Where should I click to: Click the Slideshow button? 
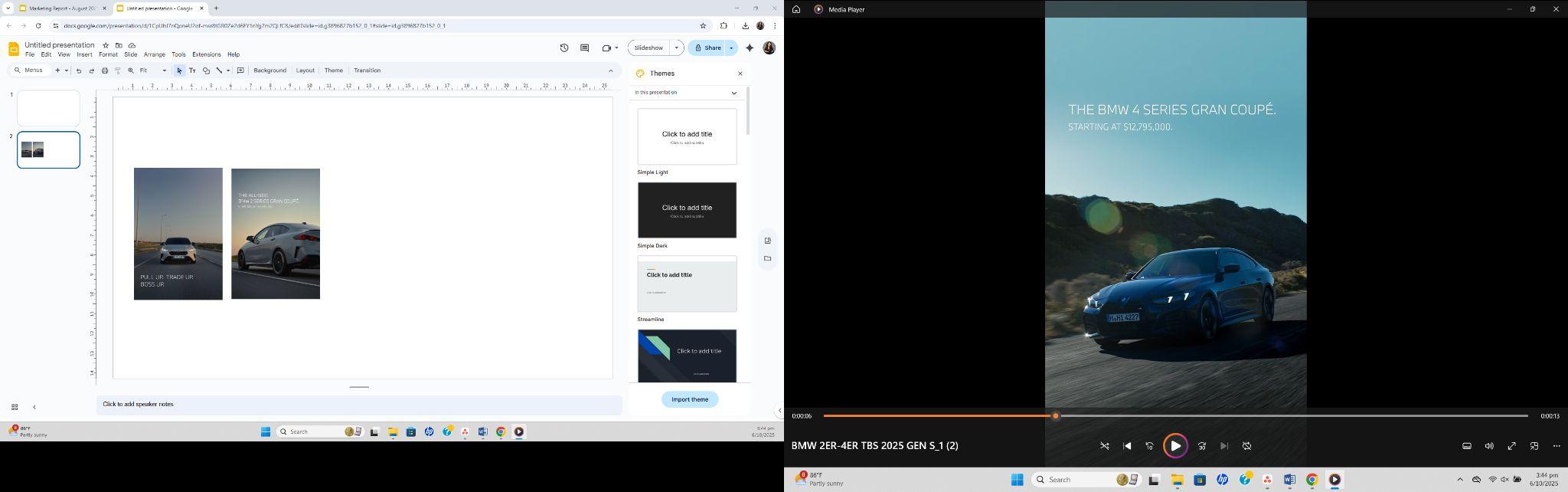point(648,48)
